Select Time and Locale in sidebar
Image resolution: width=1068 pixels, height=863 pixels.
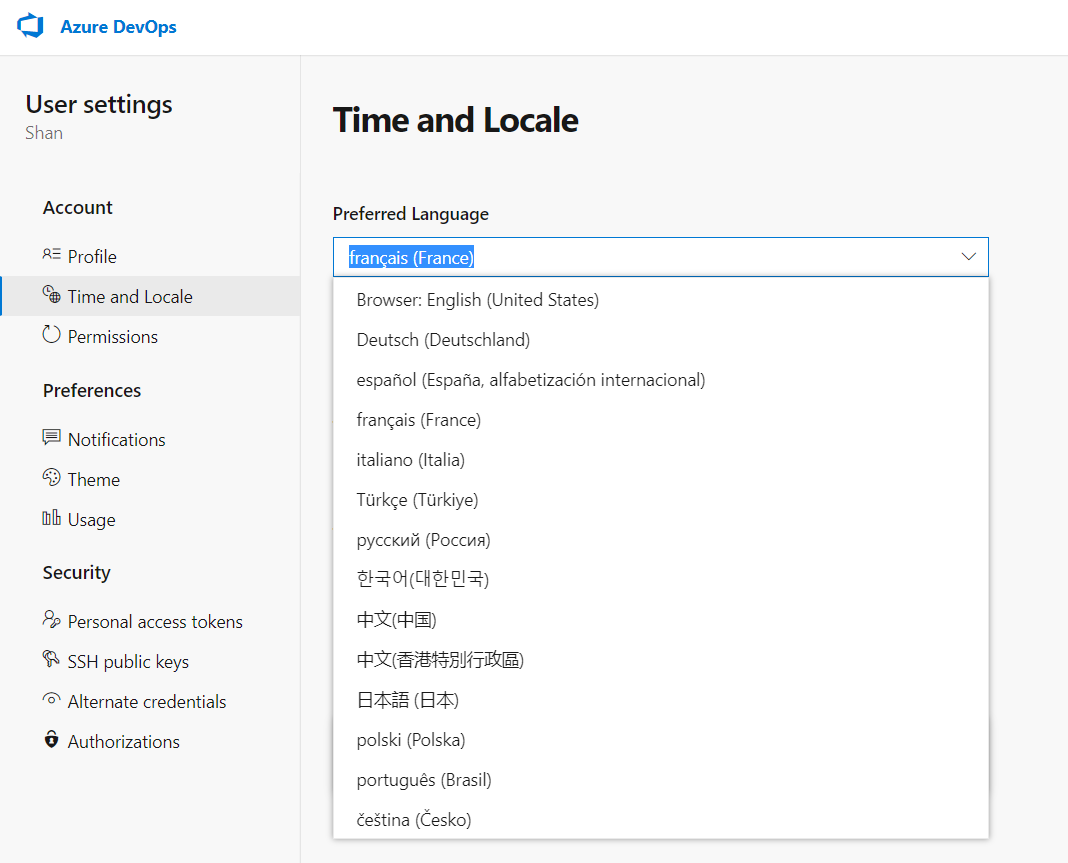pos(151,296)
